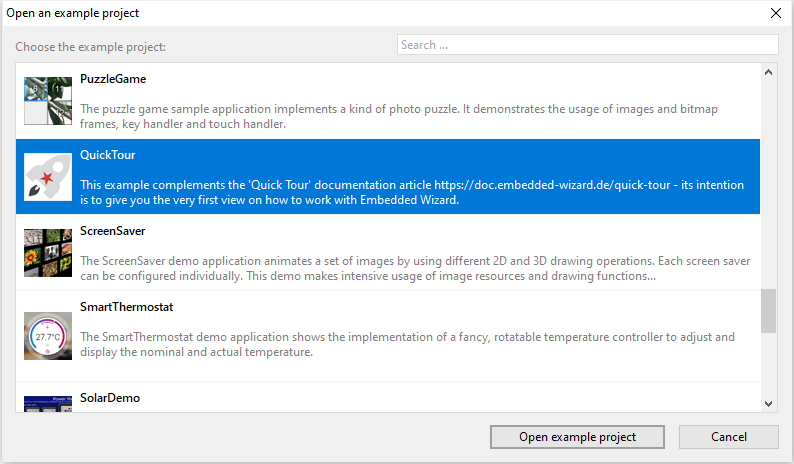Screen dimensions: 794x464
Task: Select the QuickTour rocket icon
Action: [48, 176]
